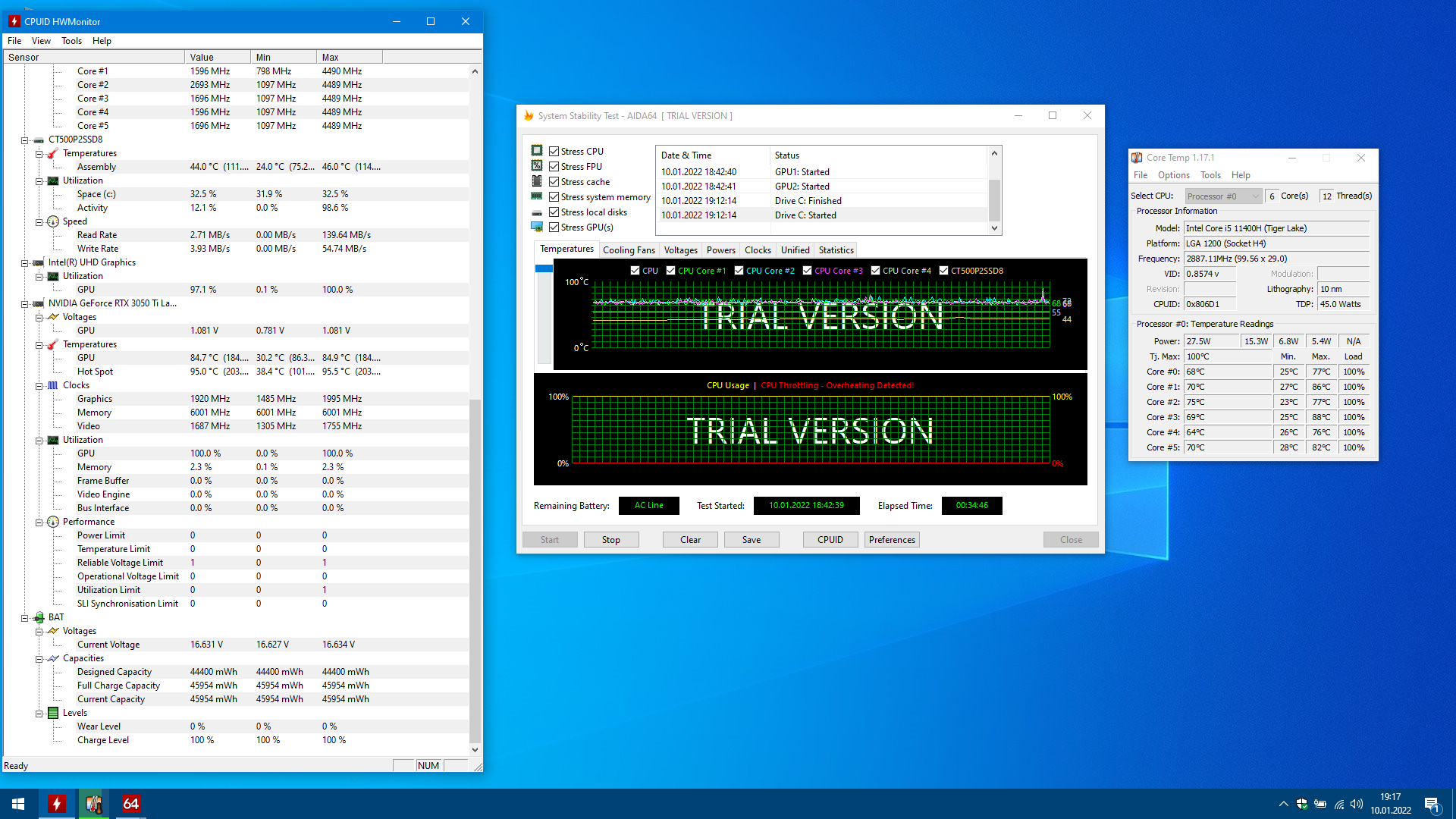Switch to the Voltages tab in AIDA64
Viewport: 1456px width, 819px height.
680,249
